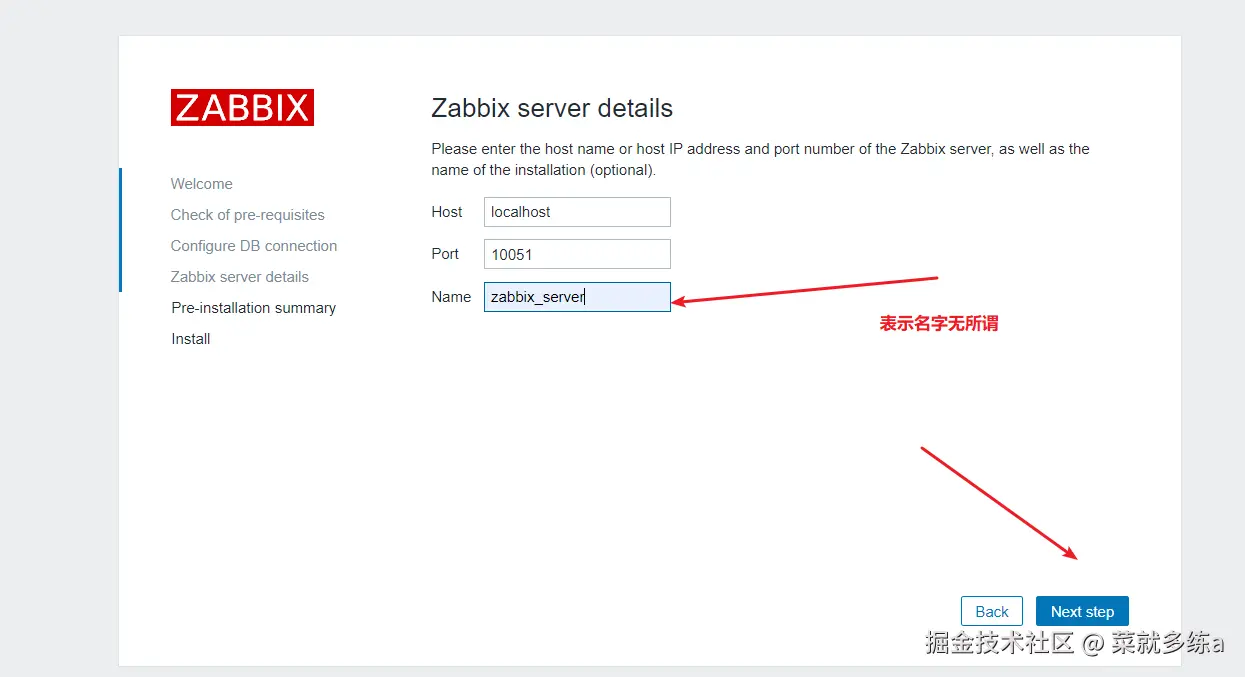Click the Port label text
This screenshot has width=1245, height=677.
coord(445,254)
